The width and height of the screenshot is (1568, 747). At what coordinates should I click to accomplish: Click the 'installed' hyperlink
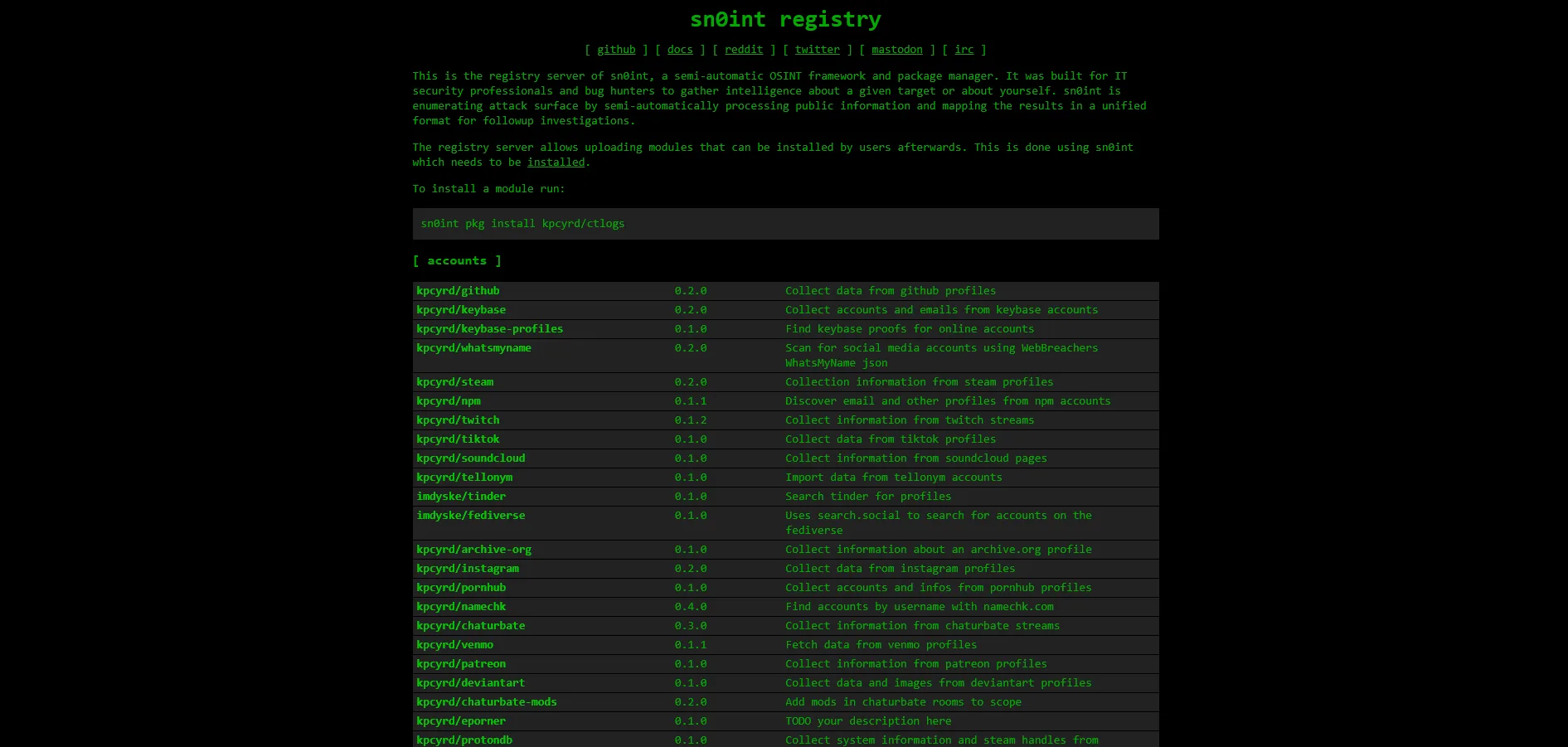[556, 162]
